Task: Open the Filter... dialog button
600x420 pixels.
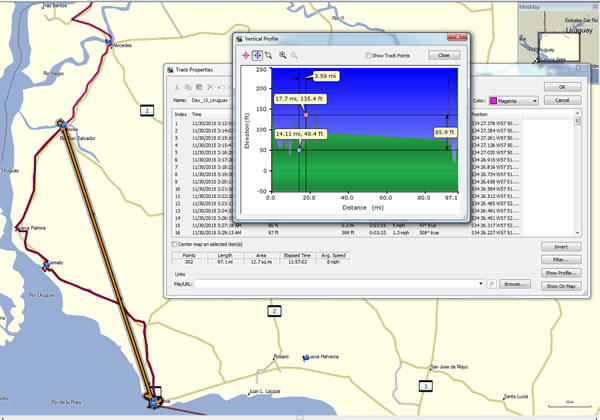Action: tap(561, 260)
